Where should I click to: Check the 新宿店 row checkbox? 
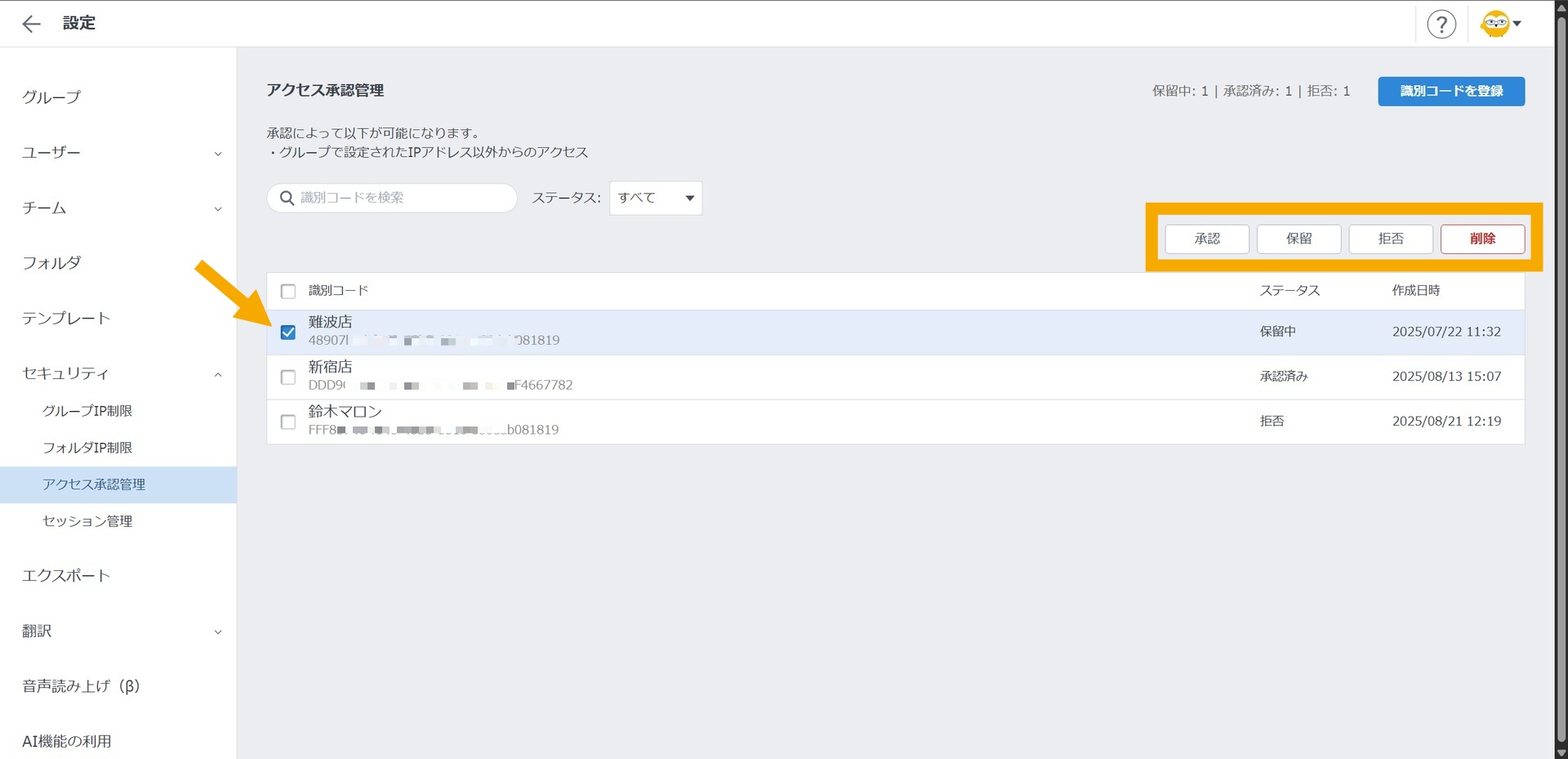click(288, 377)
